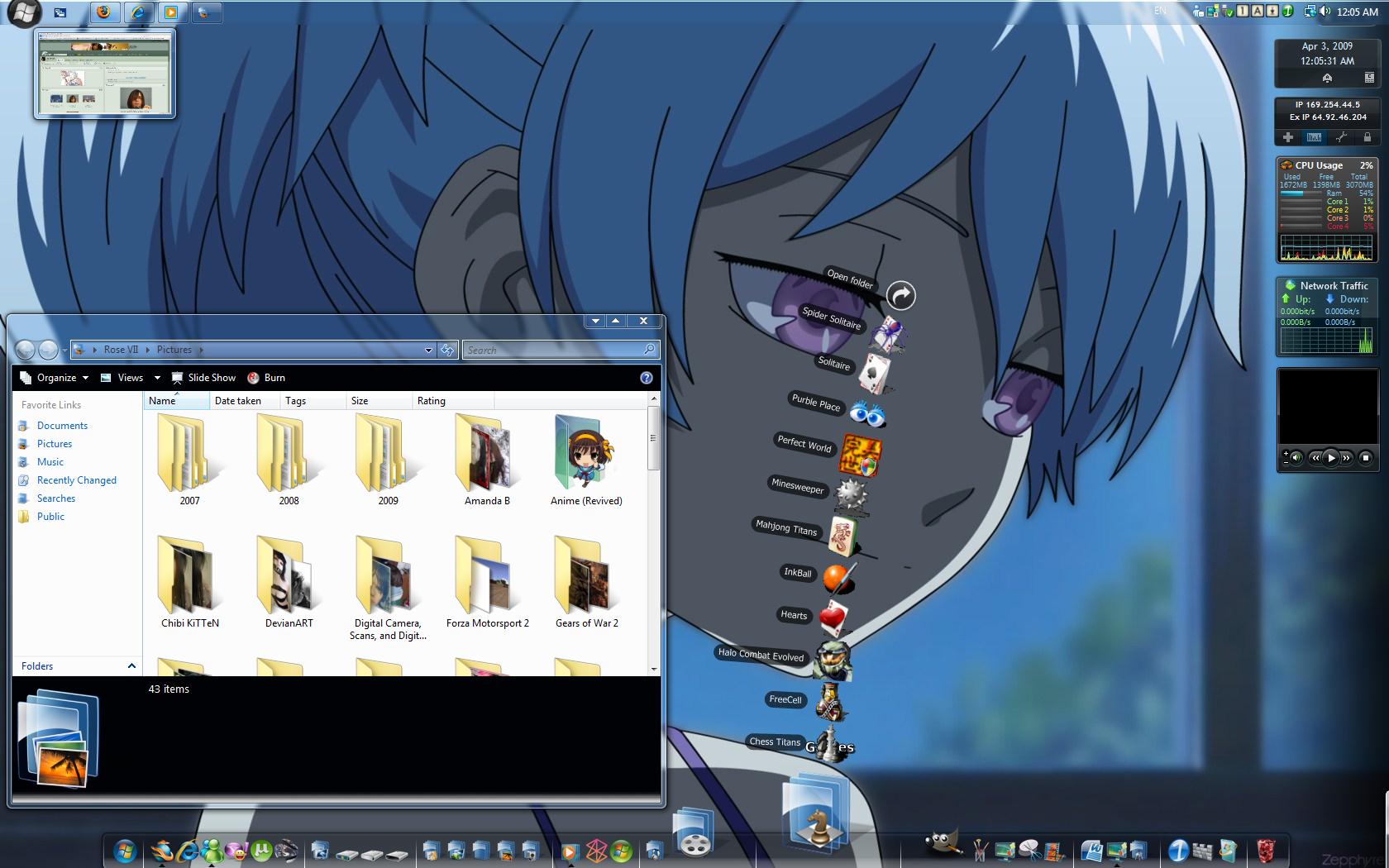Sort by the Rating column header
1389x868 pixels.
[x=452, y=401]
